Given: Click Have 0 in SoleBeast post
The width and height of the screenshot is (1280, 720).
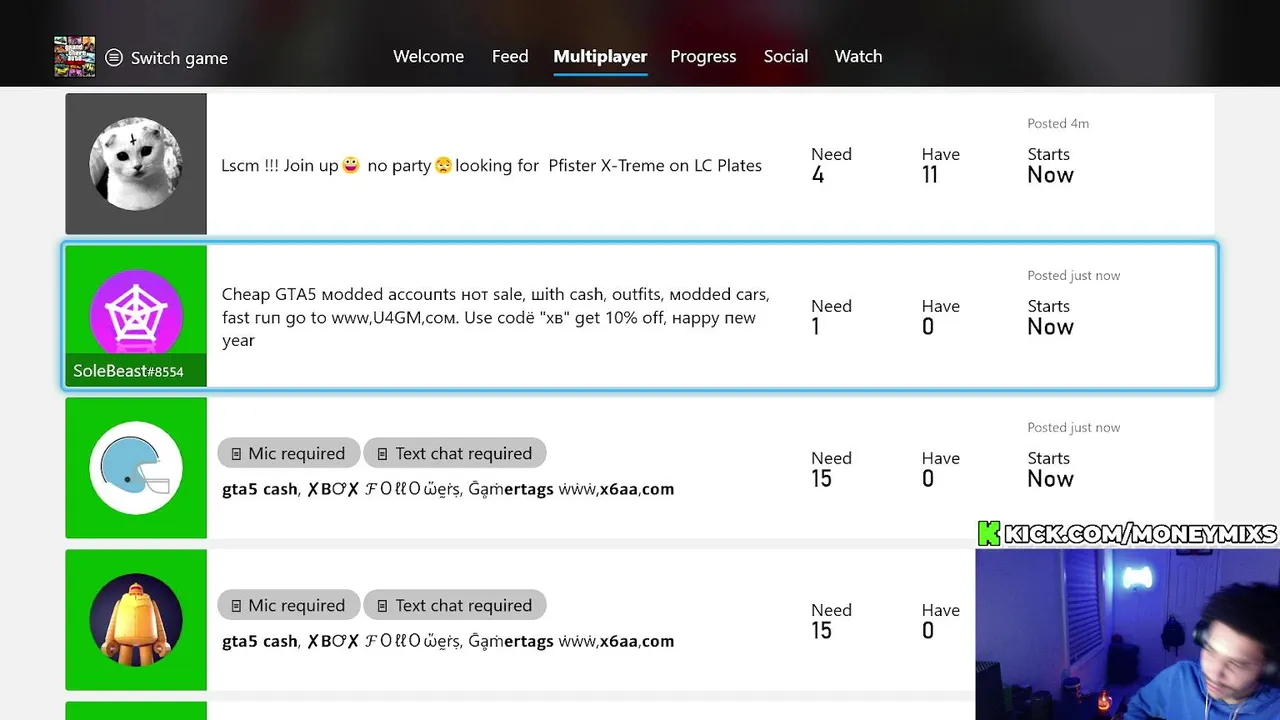Looking at the screenshot, I should (x=940, y=317).
